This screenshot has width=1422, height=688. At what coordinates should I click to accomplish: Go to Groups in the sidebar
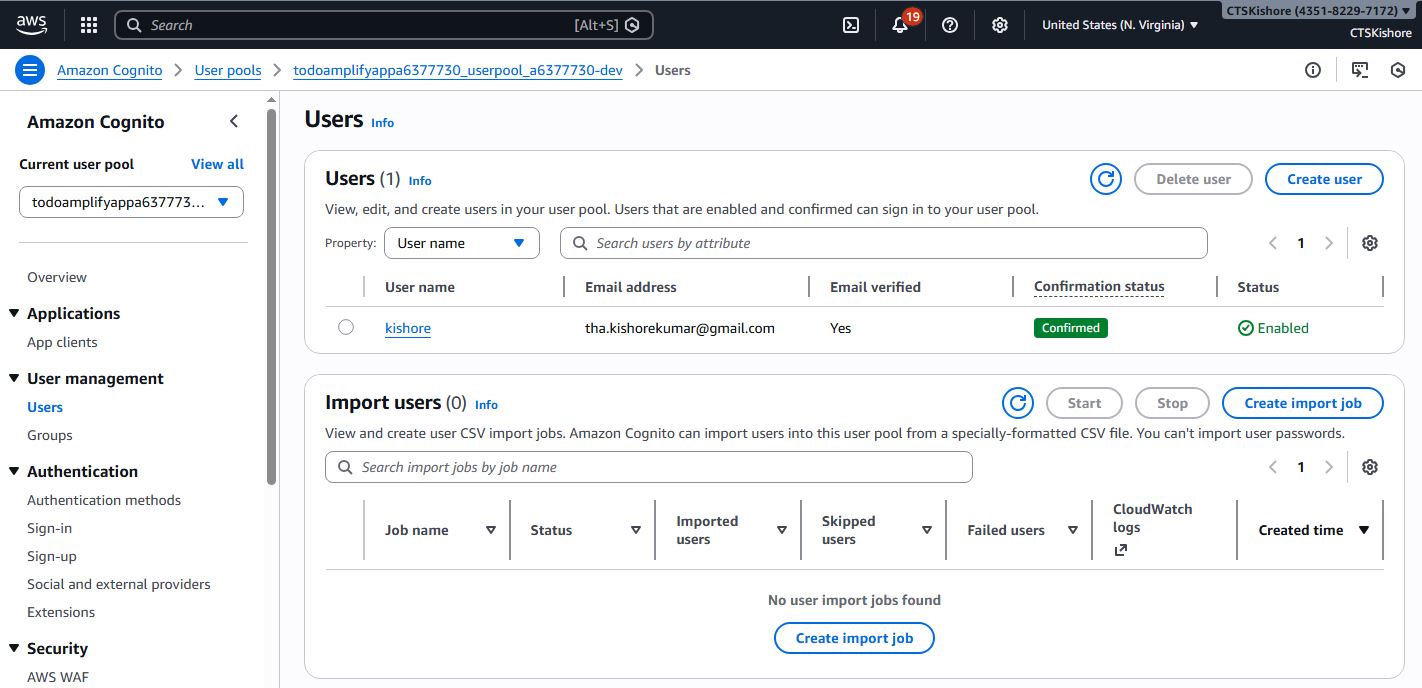[x=50, y=435]
